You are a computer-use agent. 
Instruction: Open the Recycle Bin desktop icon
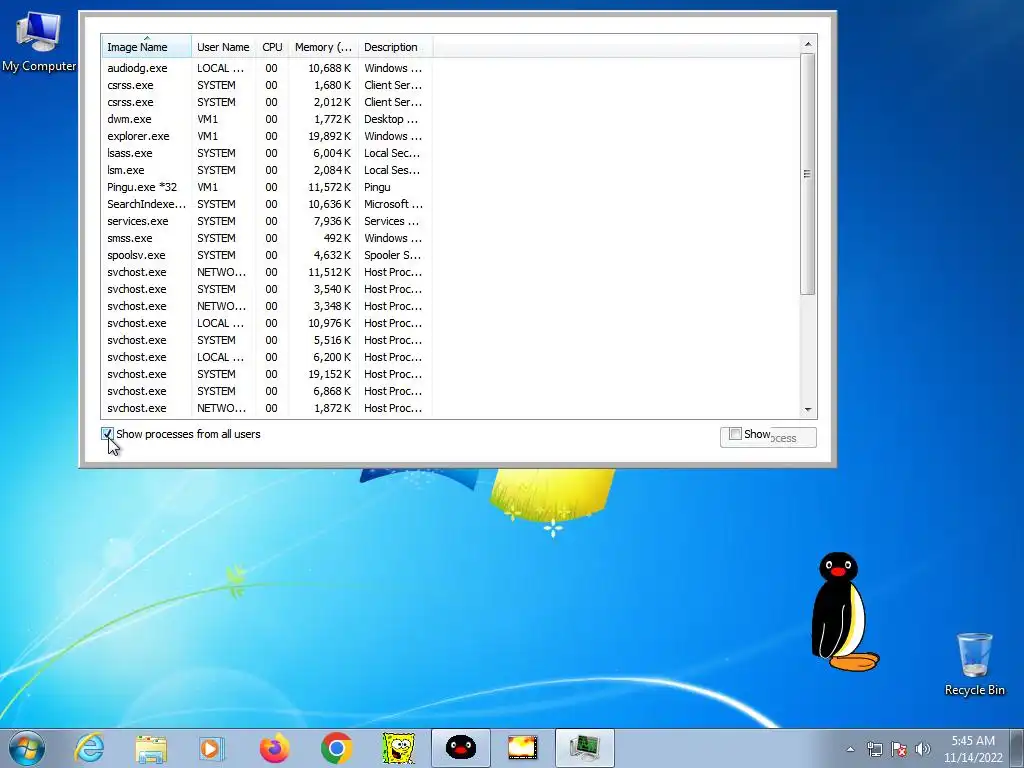[974, 664]
